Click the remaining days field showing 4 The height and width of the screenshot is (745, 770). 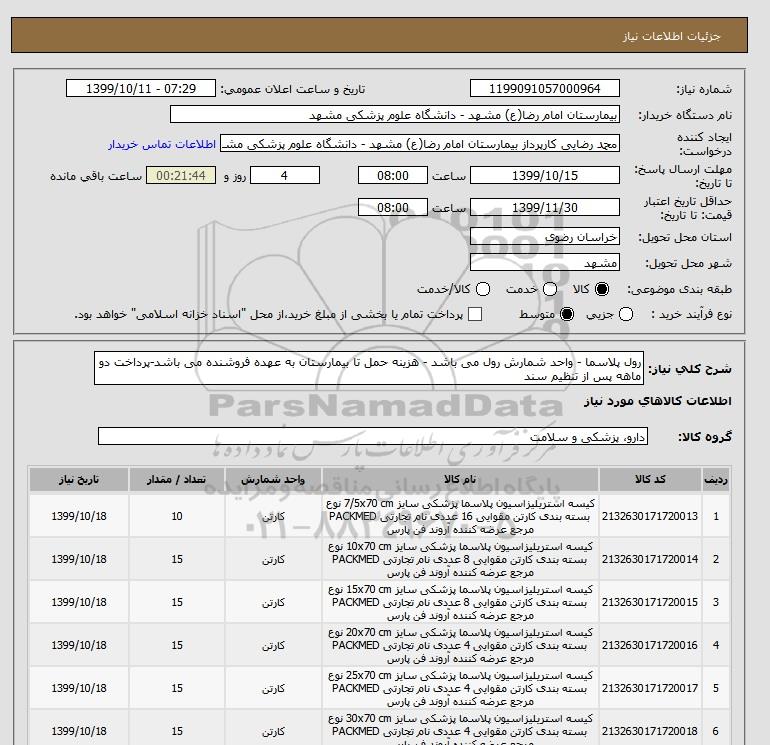pos(285,175)
